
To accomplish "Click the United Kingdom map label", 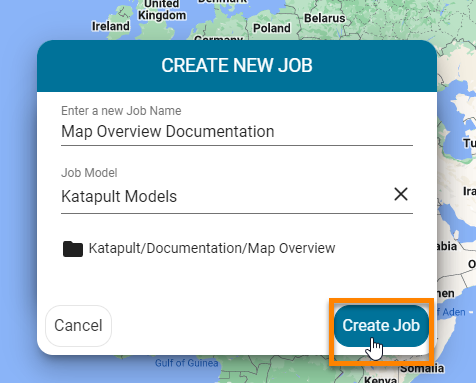I will (162, 10).
